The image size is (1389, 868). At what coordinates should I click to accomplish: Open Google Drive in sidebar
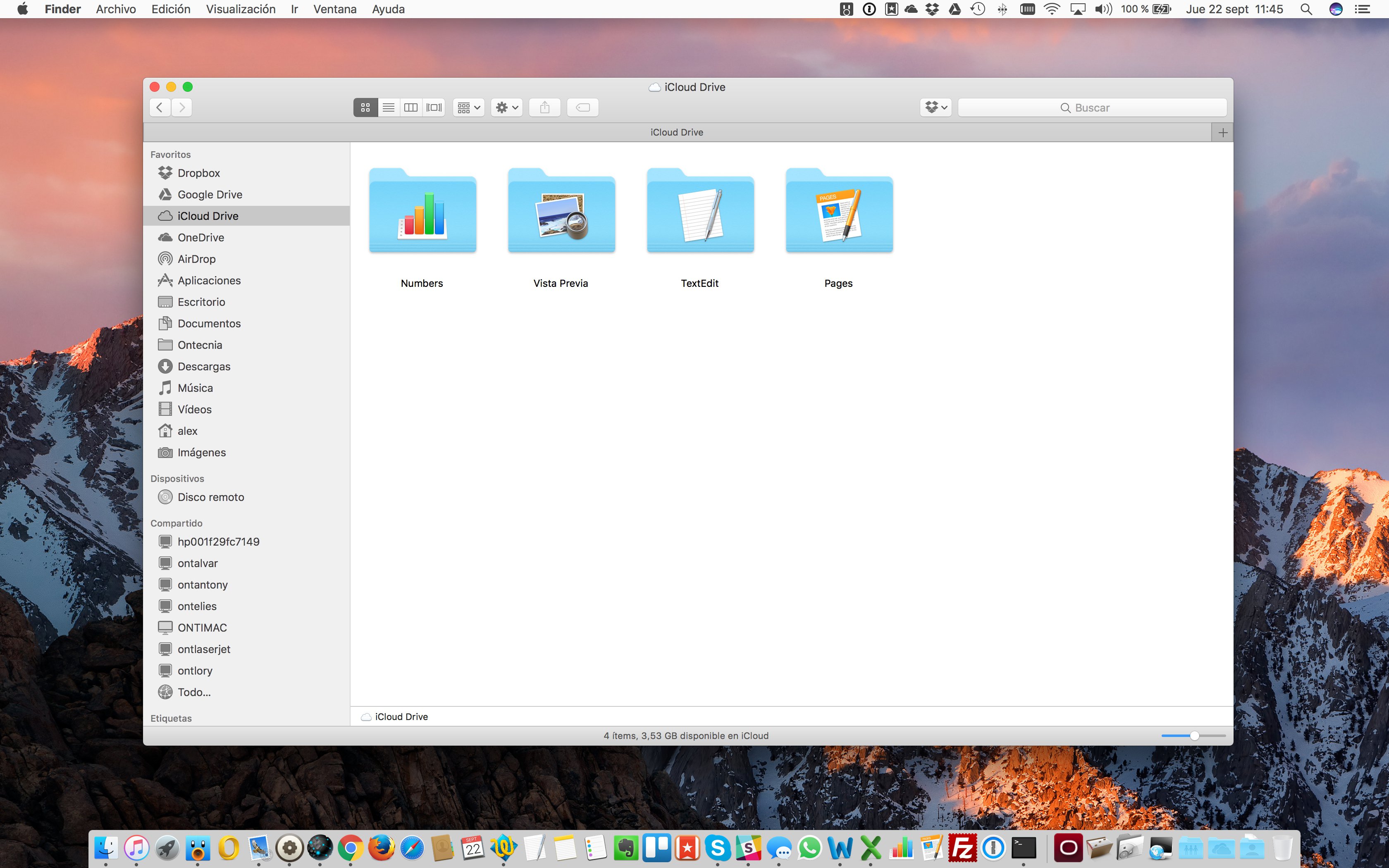point(246,195)
